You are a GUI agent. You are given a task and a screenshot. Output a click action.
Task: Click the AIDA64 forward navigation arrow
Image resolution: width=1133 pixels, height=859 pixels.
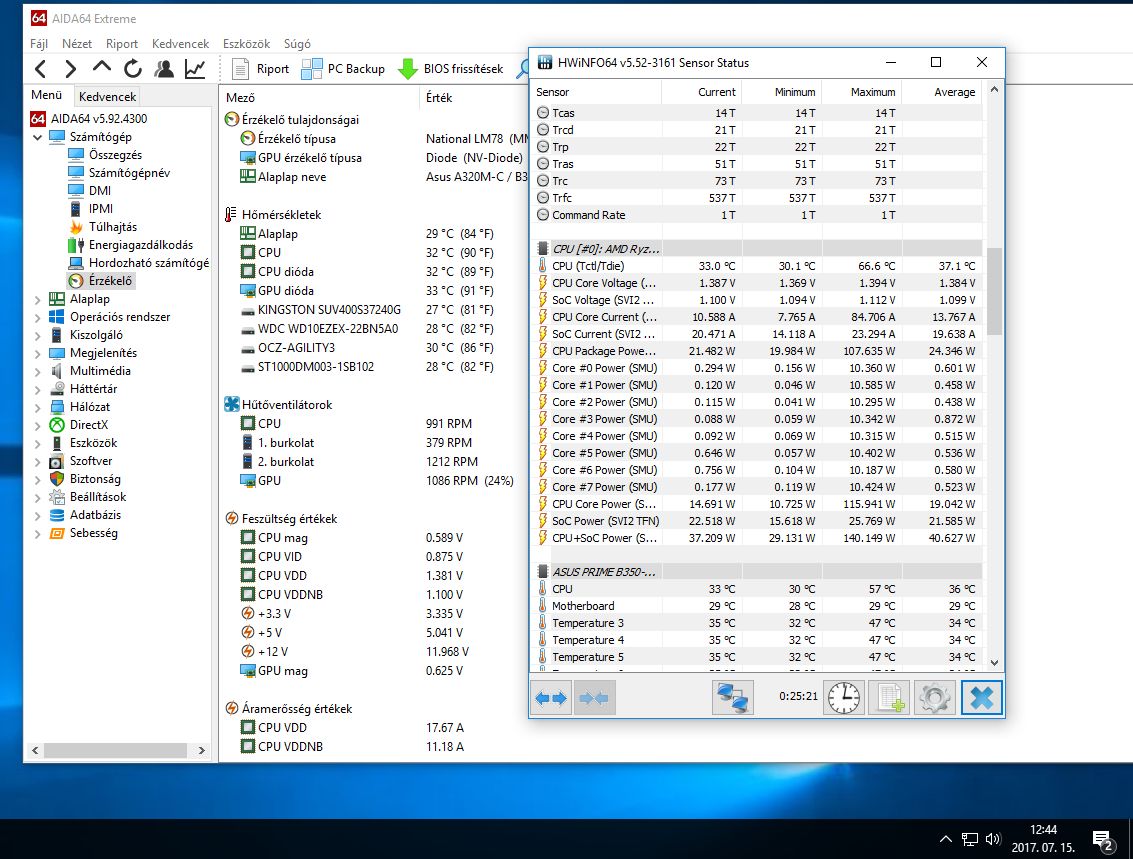(71, 69)
